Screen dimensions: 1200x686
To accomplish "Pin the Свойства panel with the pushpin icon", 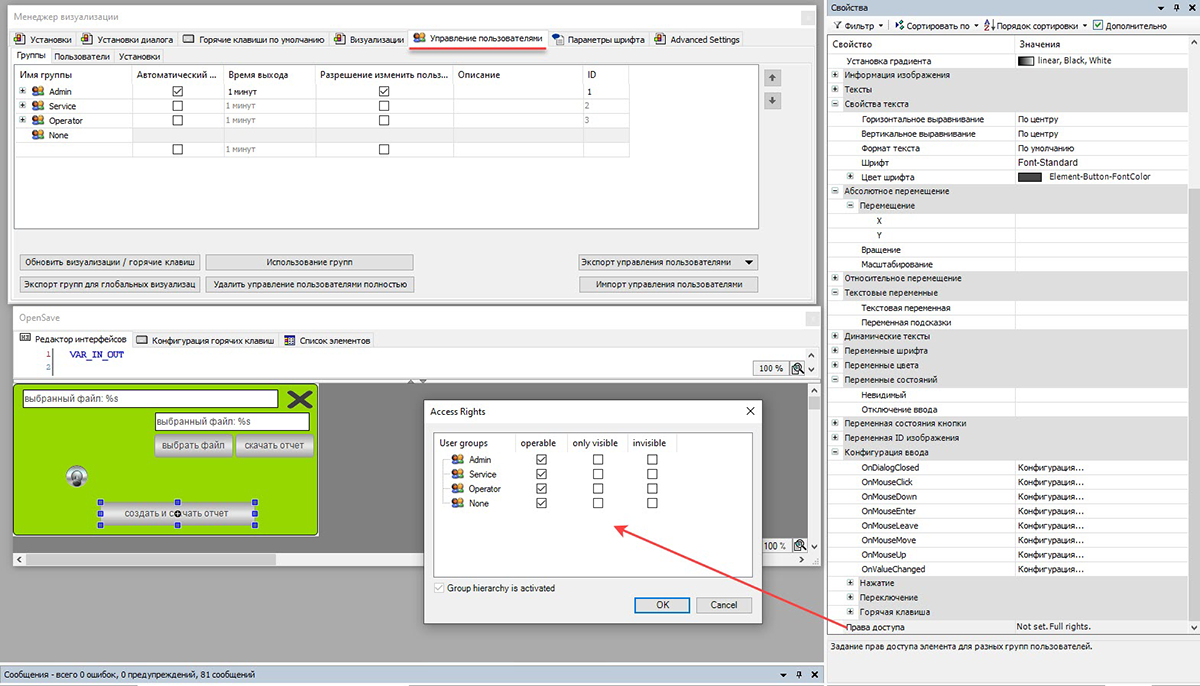I will coord(1175,8).
